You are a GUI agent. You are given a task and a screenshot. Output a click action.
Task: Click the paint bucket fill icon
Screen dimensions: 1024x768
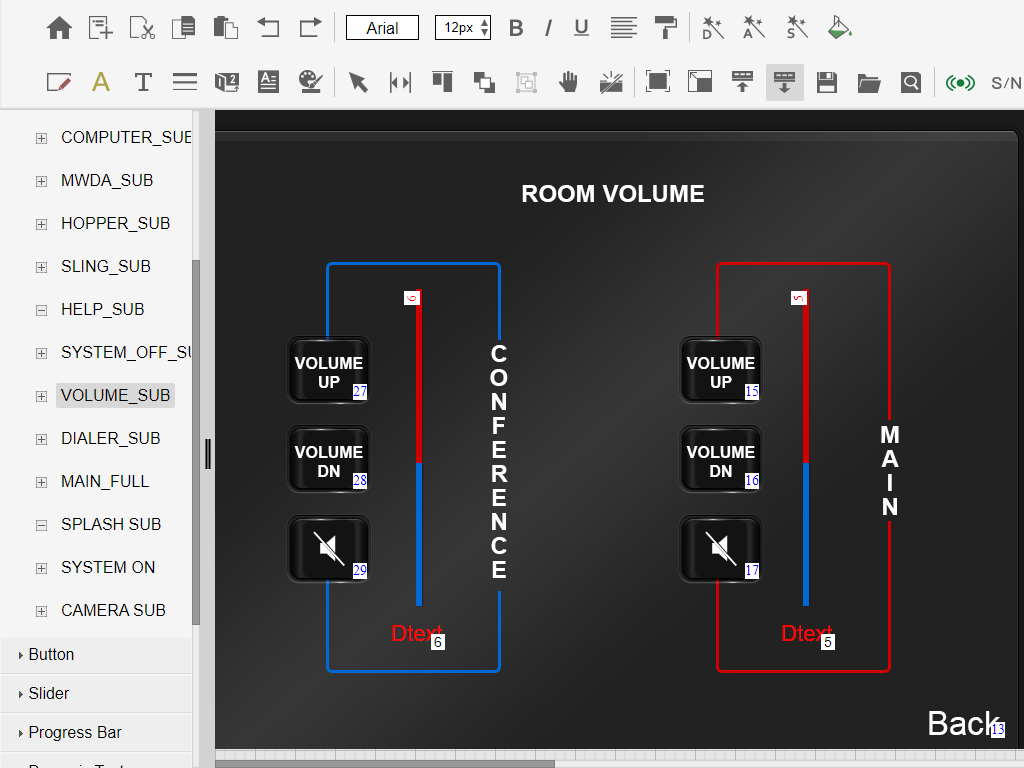(839, 27)
